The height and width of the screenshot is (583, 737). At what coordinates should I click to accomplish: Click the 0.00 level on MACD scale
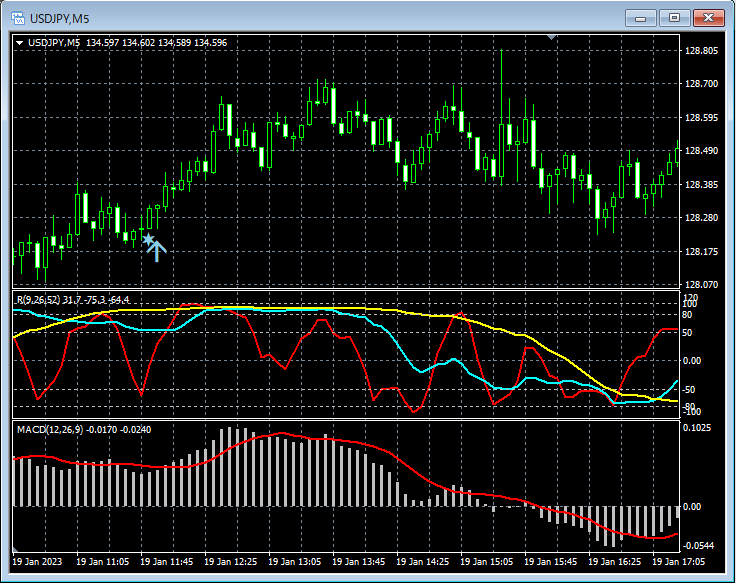[694, 506]
